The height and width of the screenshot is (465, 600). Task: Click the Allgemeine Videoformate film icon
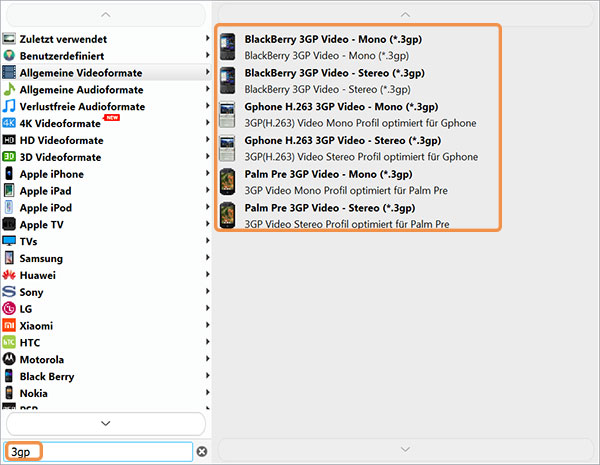pos(9,72)
